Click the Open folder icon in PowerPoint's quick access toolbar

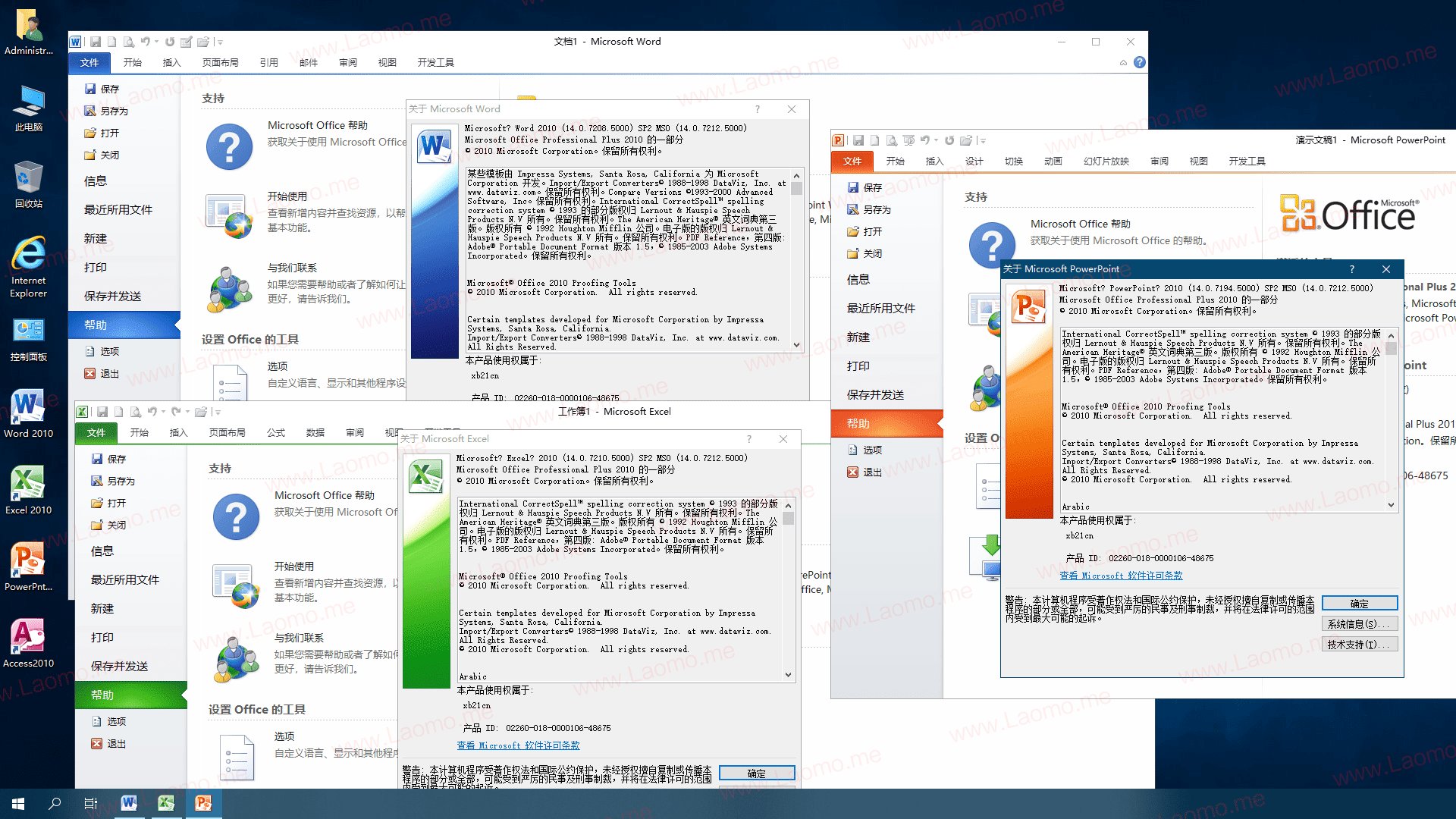pyautogui.click(x=965, y=140)
